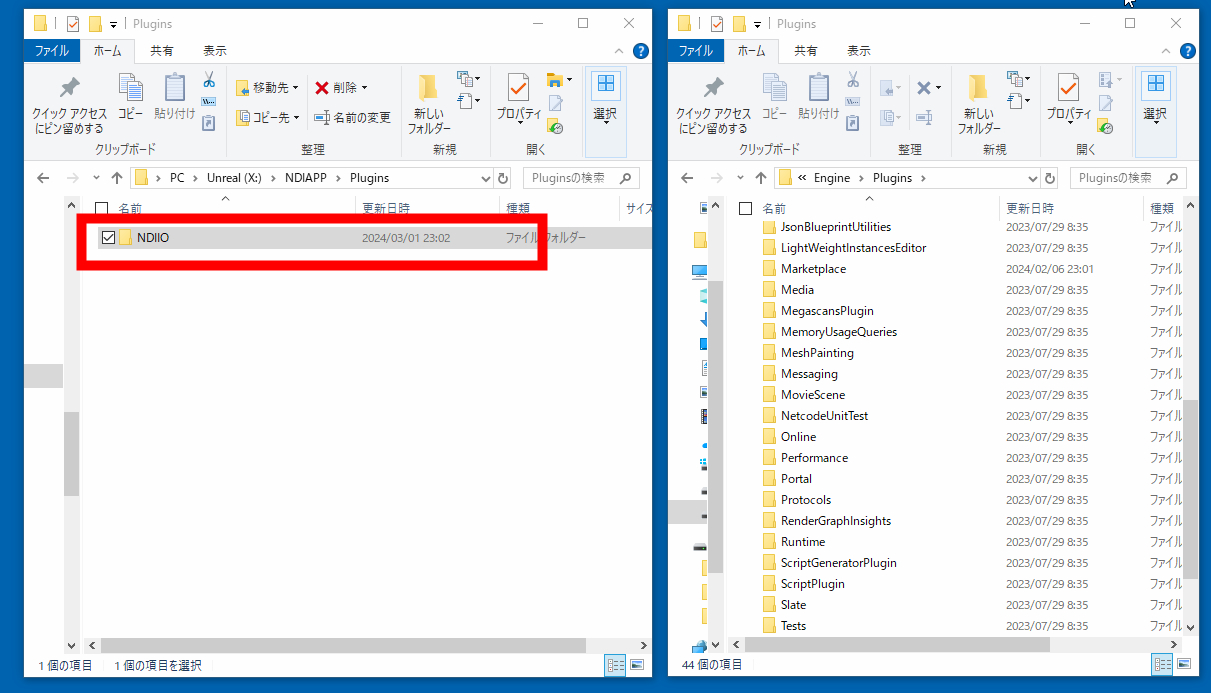Toggle select-all checkbox in Engine Plugins header
1211x693 pixels.
click(745, 209)
